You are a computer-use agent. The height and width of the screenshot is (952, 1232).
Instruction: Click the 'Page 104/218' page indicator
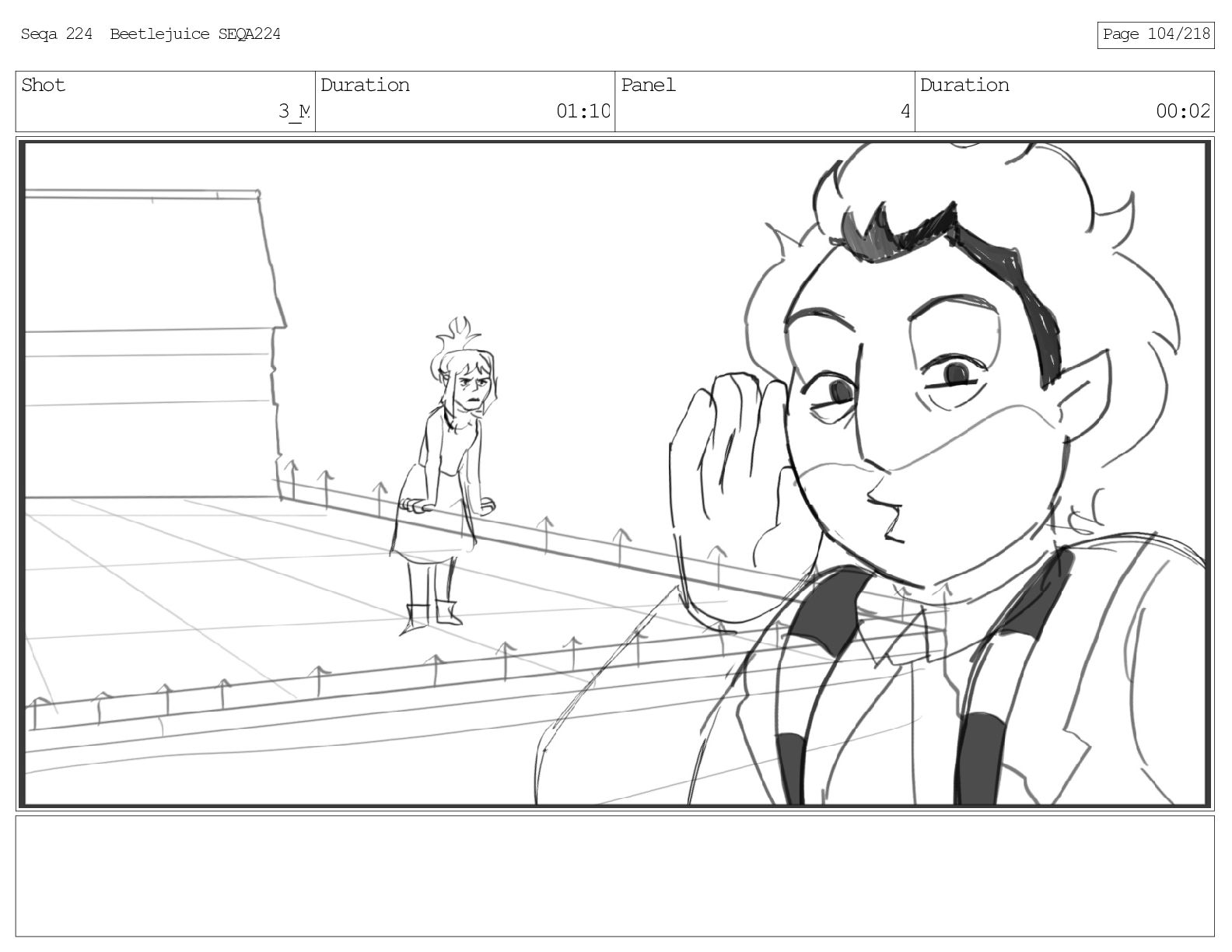(1156, 34)
